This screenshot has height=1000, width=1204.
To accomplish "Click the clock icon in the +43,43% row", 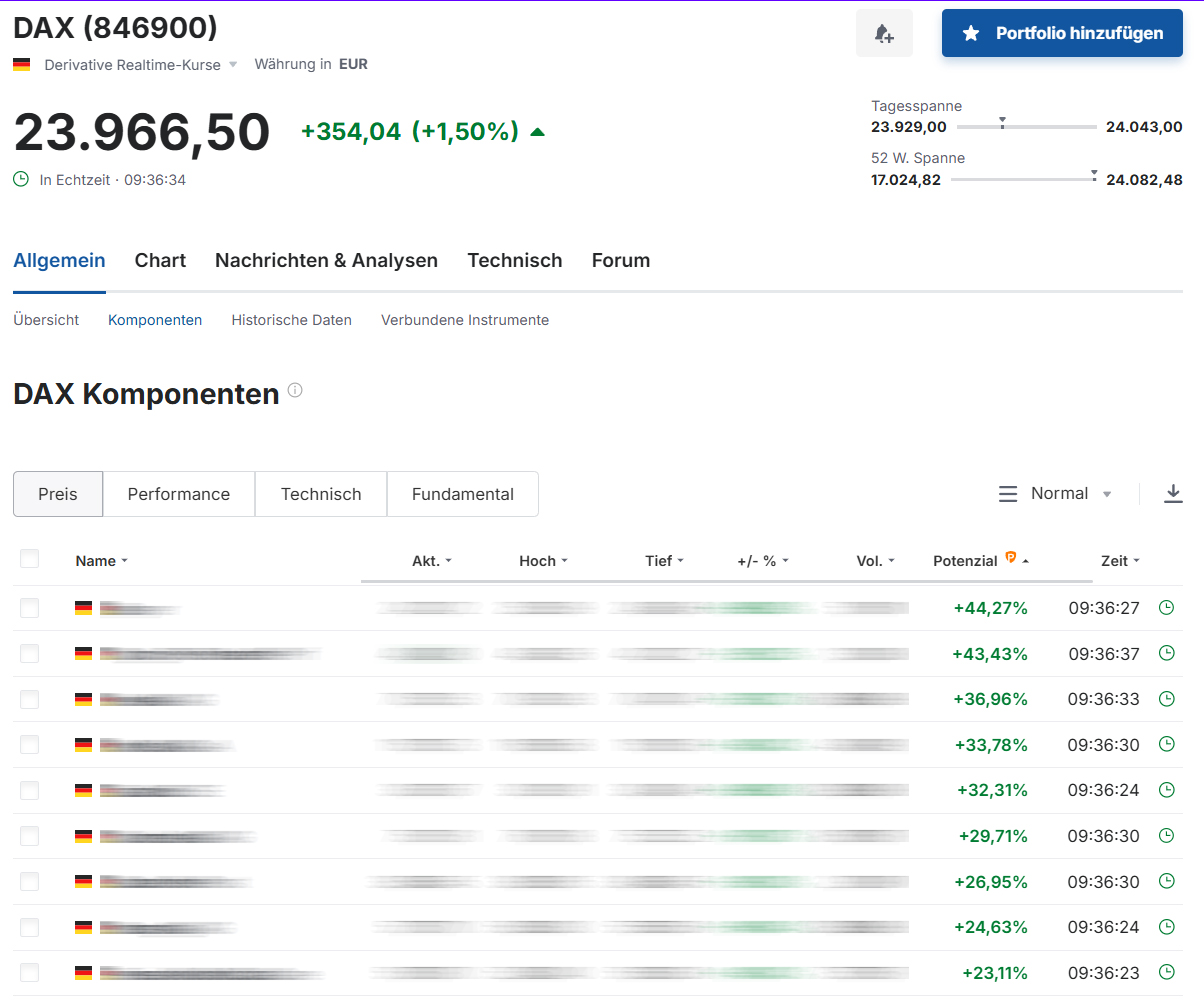I will (x=1166, y=653).
